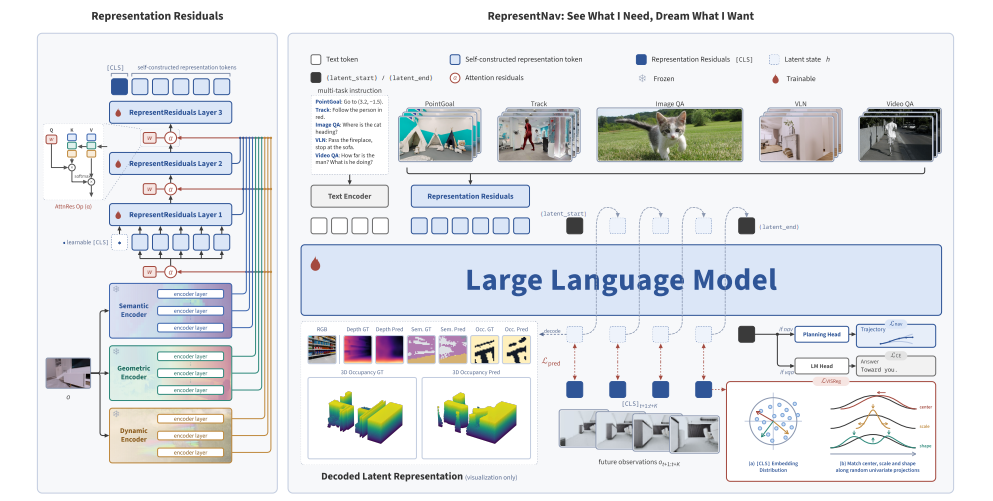Click the Depth Pred thumbnail

coord(389,349)
